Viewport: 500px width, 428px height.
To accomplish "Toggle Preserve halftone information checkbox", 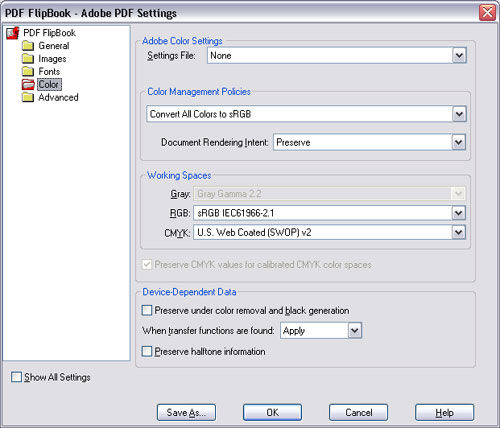I will (147, 351).
